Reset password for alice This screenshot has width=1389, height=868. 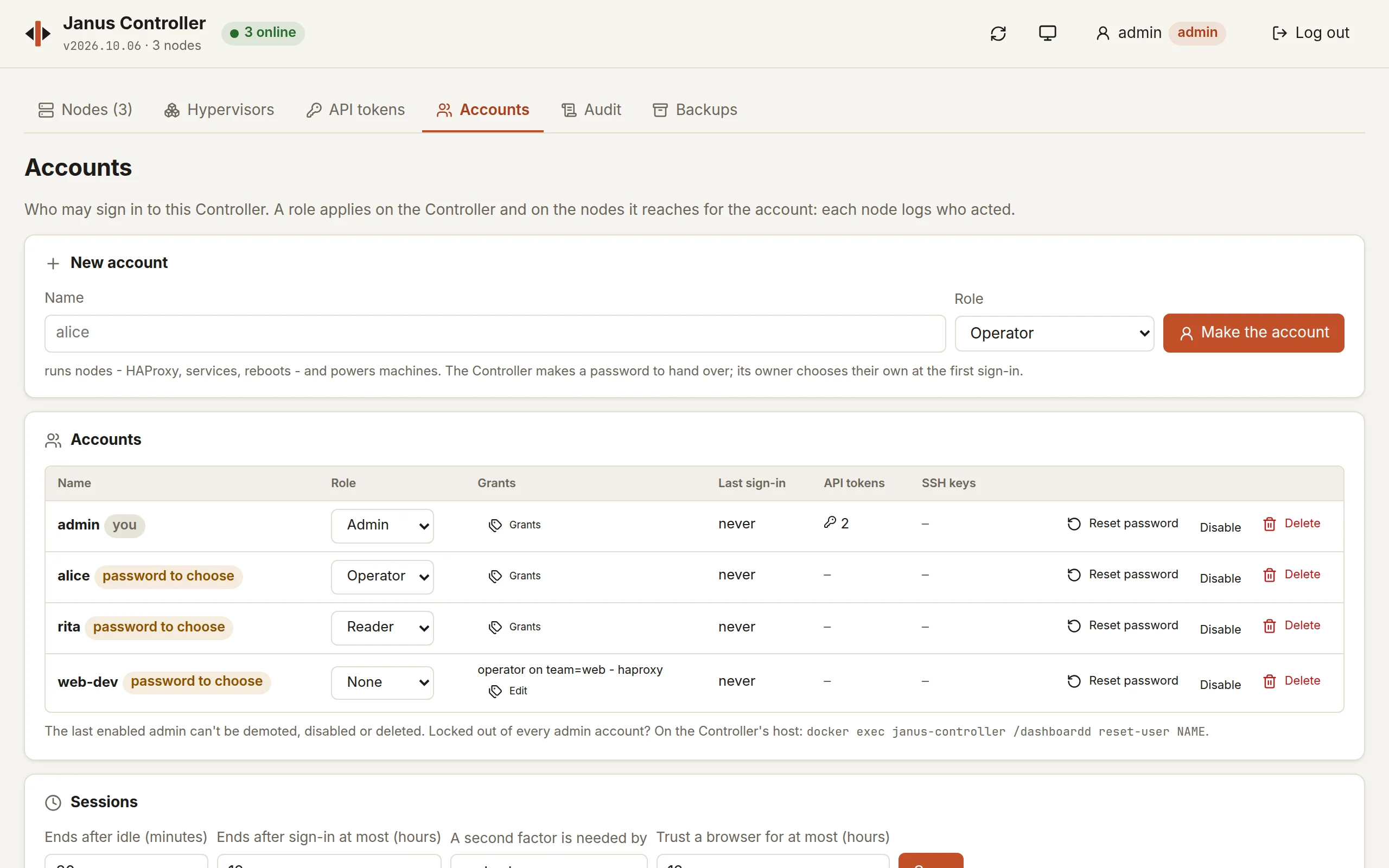click(1122, 575)
